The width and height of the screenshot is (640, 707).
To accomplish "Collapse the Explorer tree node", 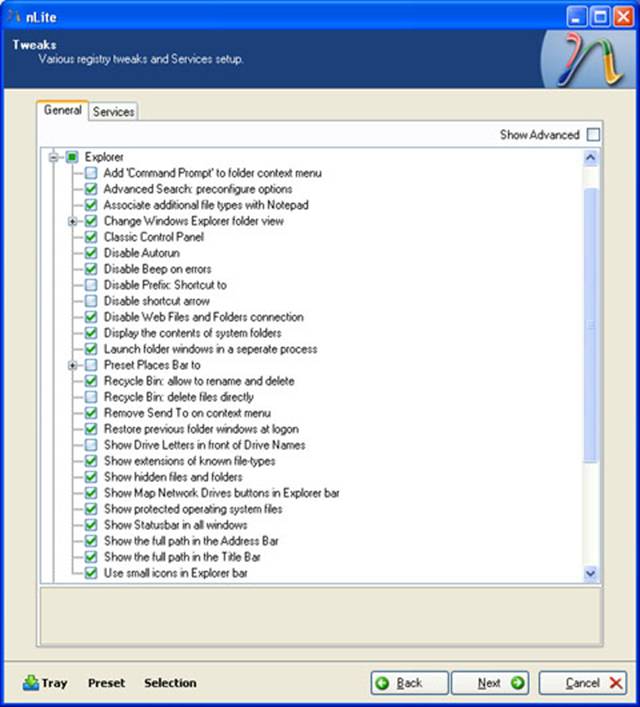I will (x=54, y=157).
